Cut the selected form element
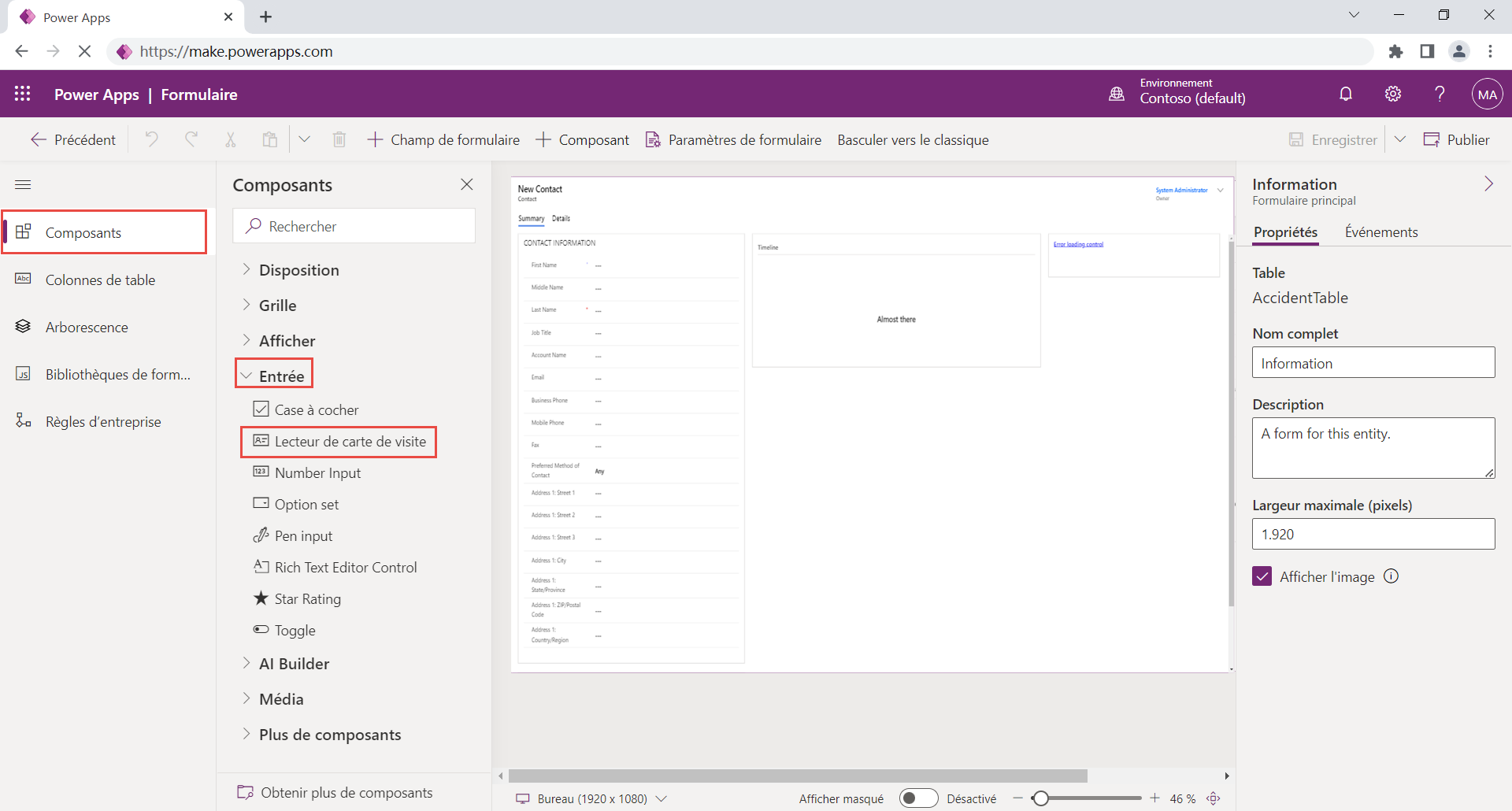 point(231,139)
